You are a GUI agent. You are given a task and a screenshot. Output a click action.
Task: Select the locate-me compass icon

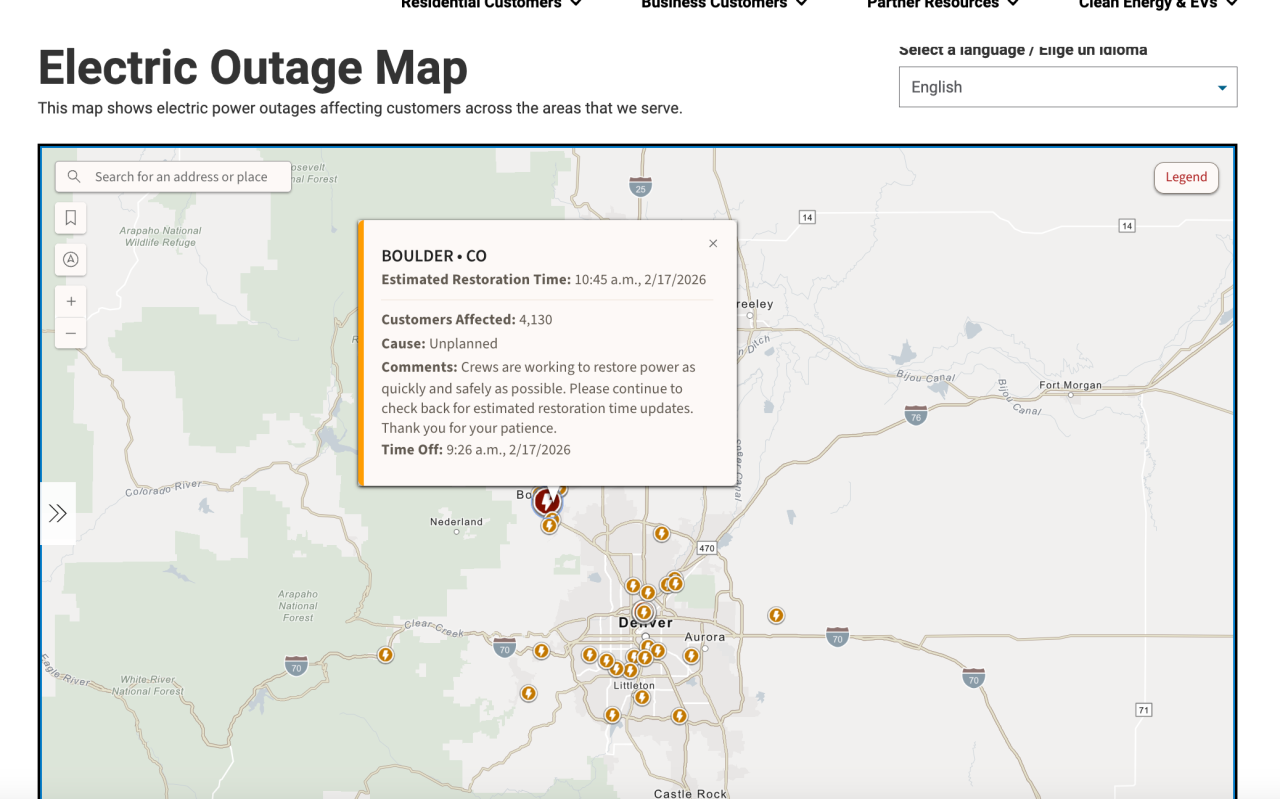[x=70, y=259]
